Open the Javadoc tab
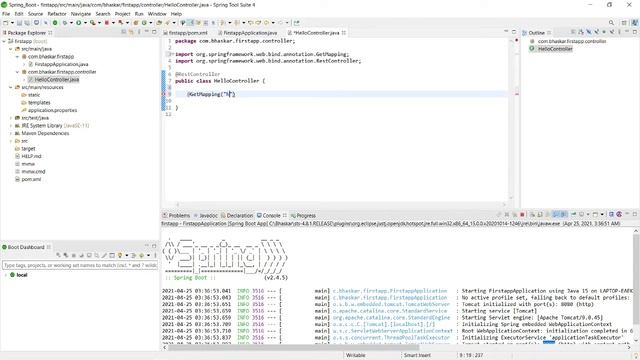 pyautogui.click(x=205, y=216)
